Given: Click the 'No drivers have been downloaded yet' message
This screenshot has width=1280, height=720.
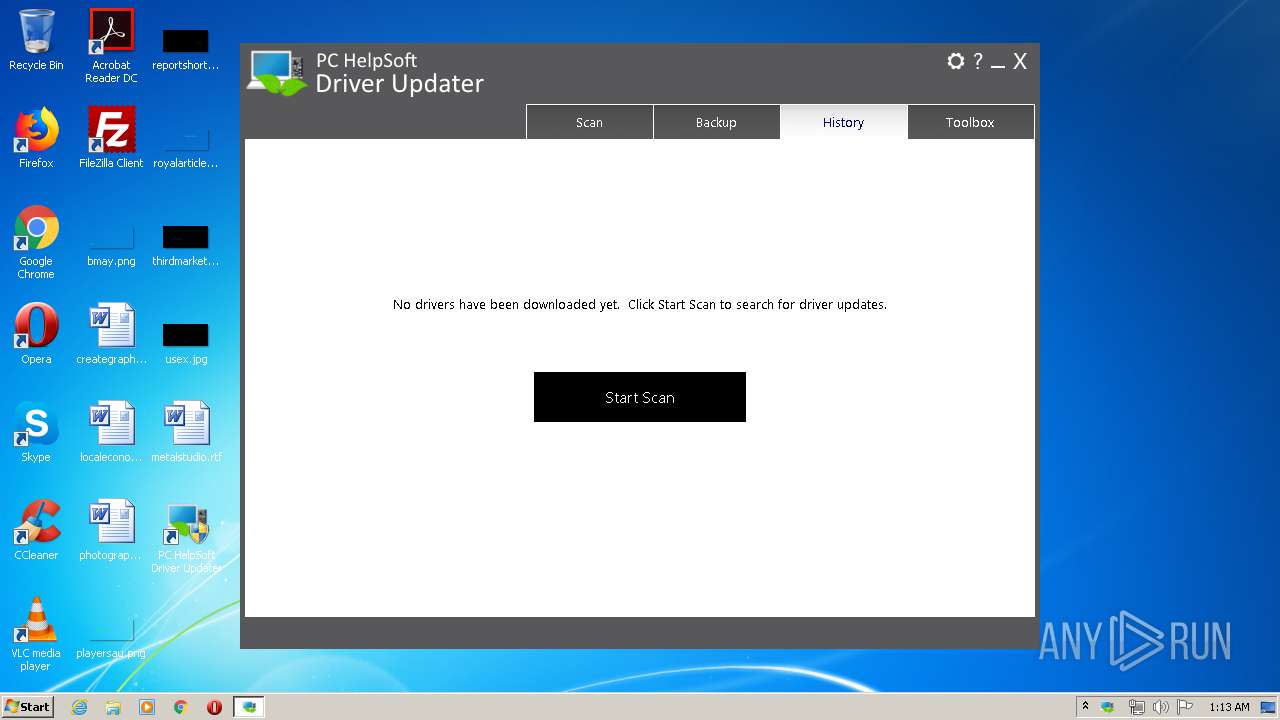Looking at the screenshot, I should (x=640, y=304).
